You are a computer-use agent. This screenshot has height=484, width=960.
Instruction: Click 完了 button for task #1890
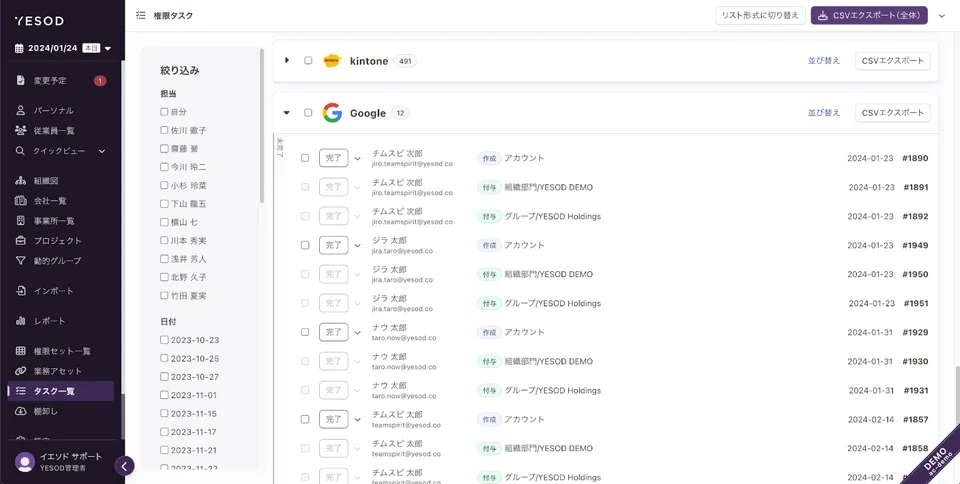point(334,158)
